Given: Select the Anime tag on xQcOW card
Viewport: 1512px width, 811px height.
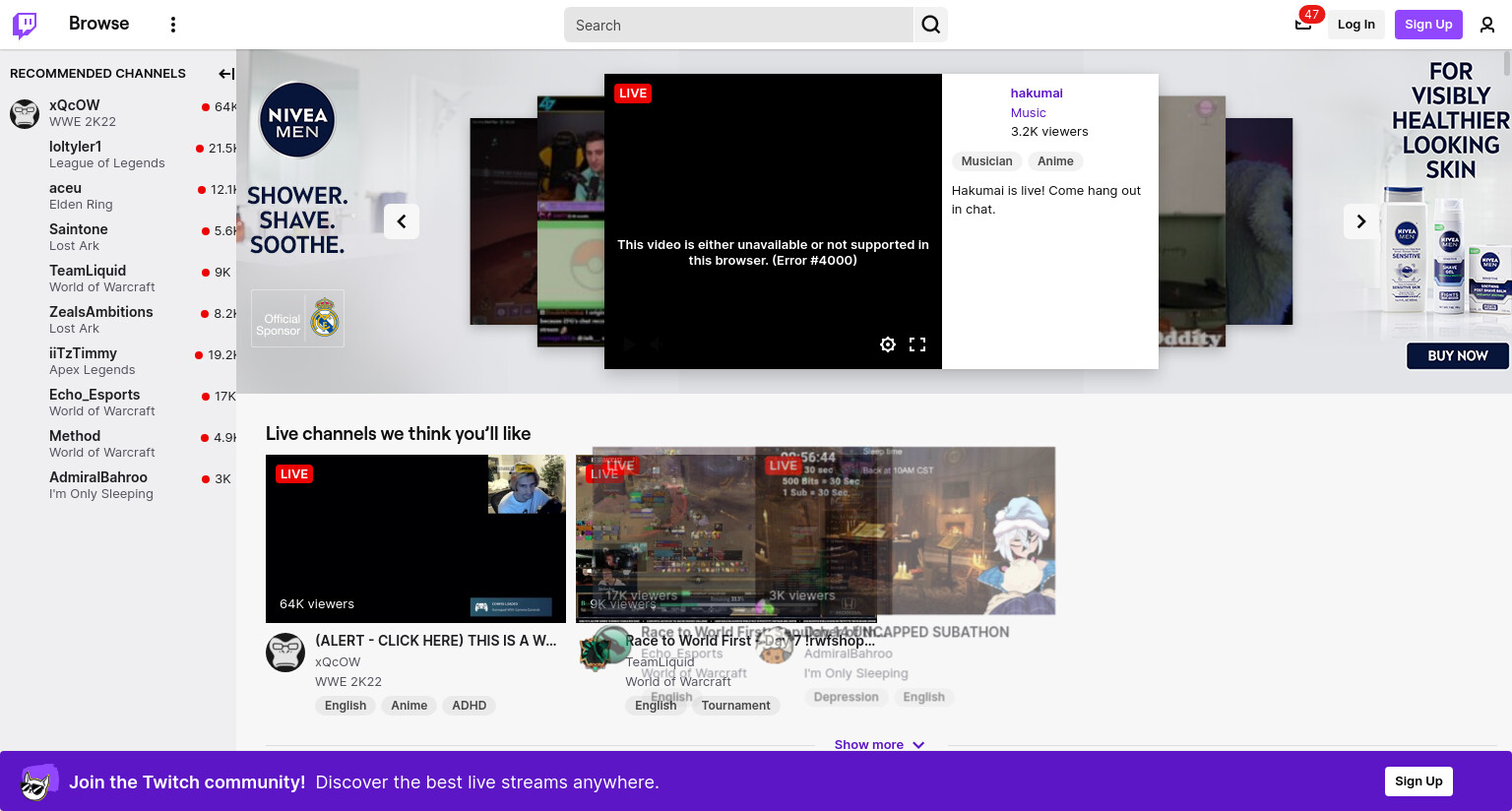Looking at the screenshot, I should pos(409,706).
